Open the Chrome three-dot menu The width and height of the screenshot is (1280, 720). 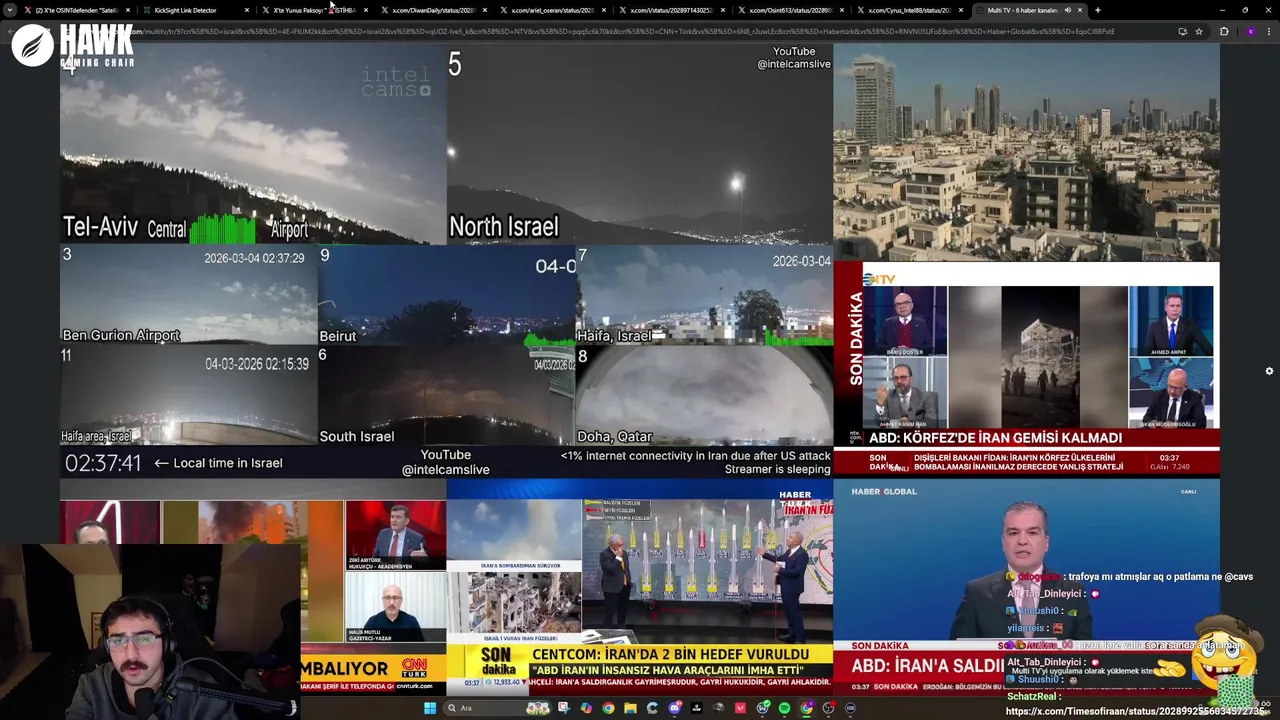[x=1269, y=31]
